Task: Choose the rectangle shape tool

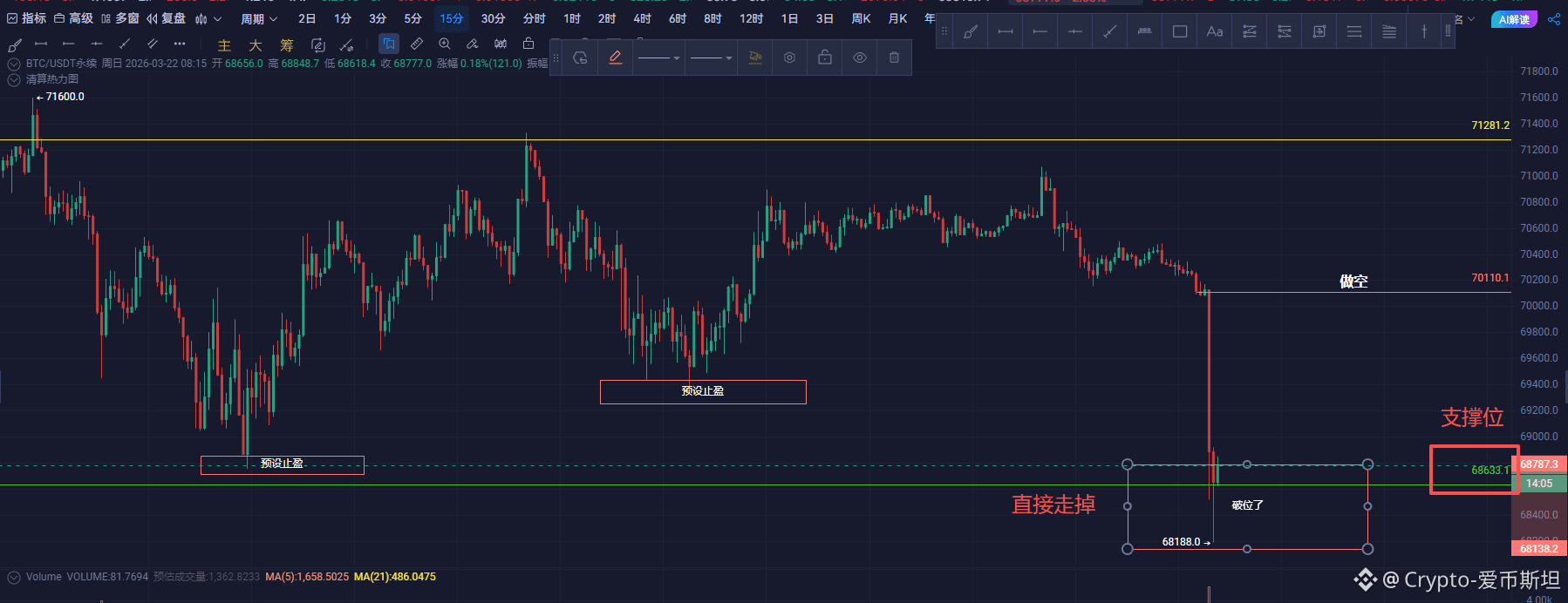Action: (1180, 31)
